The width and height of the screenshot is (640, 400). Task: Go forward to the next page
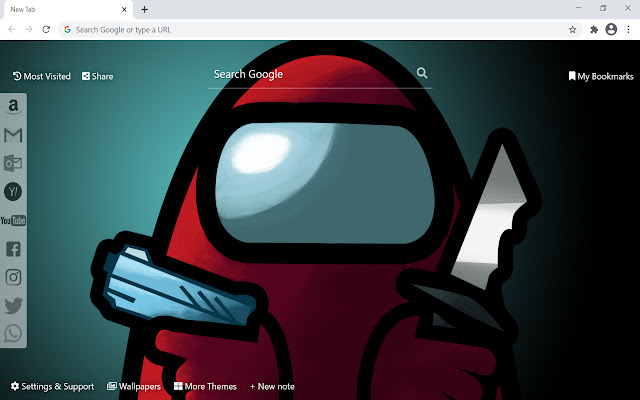pos(29,29)
